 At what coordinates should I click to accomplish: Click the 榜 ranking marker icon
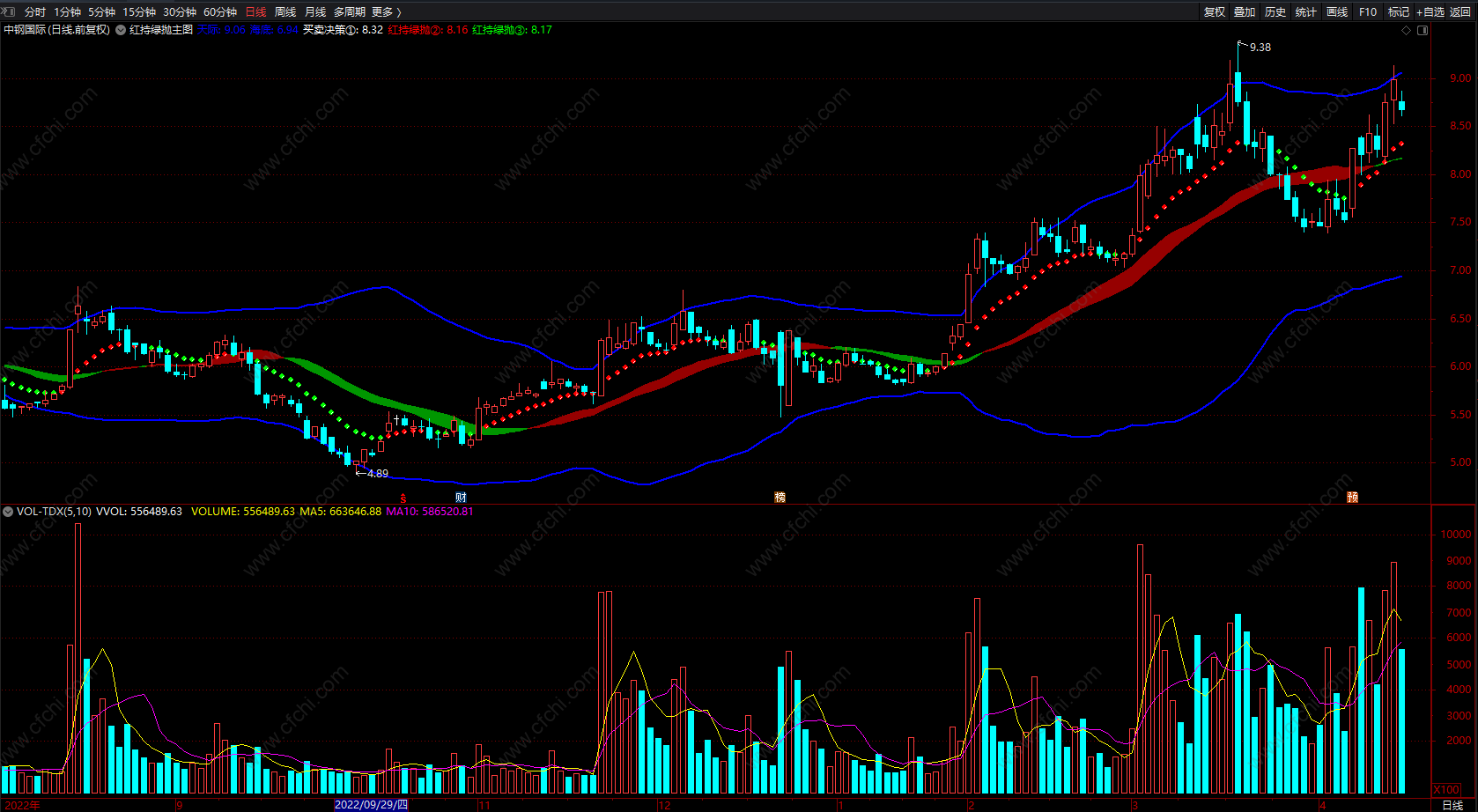tap(780, 498)
